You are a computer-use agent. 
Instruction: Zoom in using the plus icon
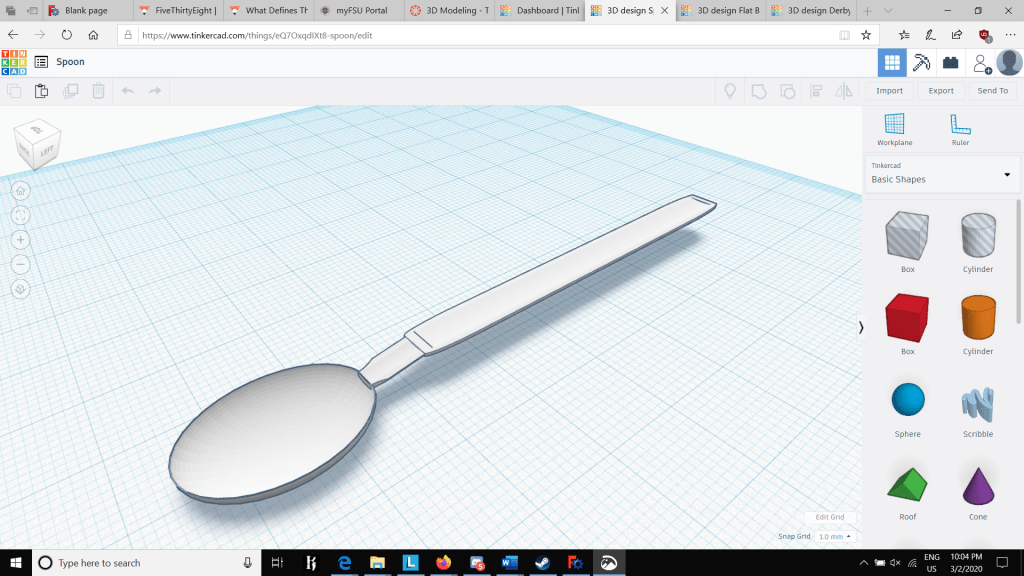click(21, 240)
